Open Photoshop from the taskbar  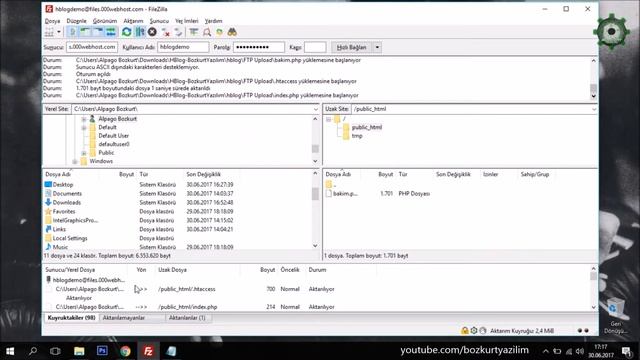[x=102, y=351]
